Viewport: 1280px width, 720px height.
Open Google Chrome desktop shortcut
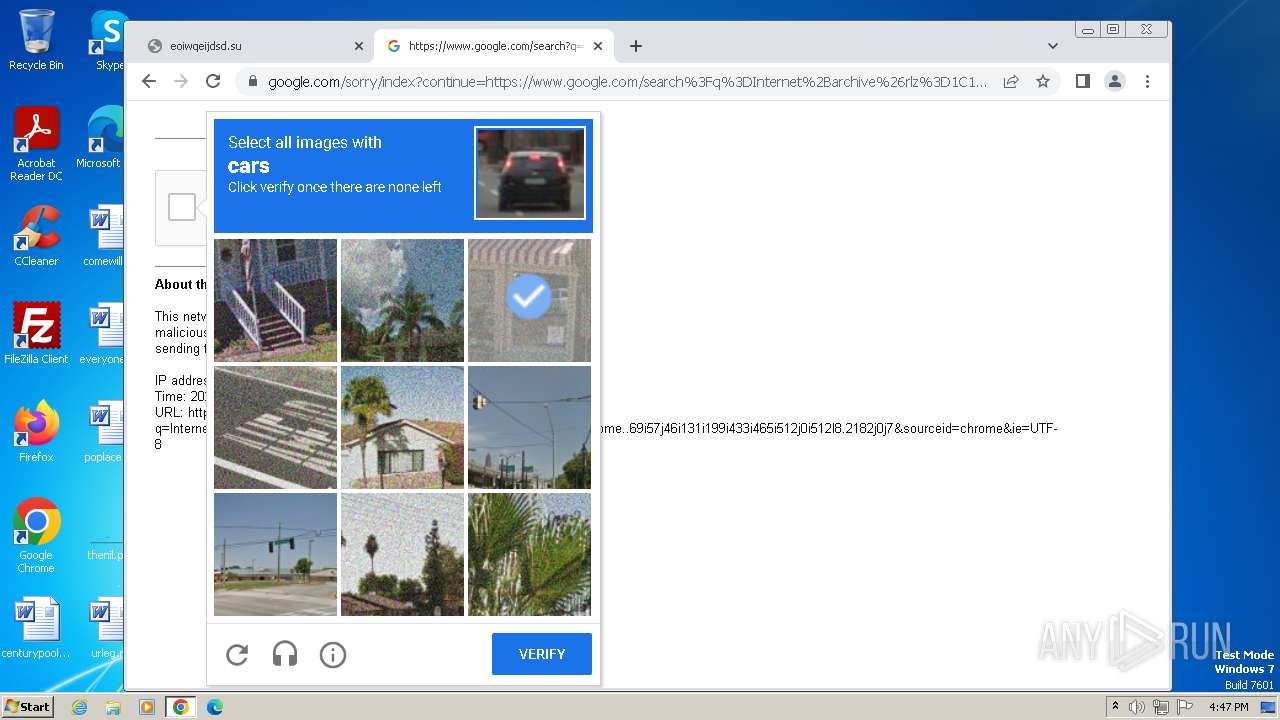[x=36, y=536]
